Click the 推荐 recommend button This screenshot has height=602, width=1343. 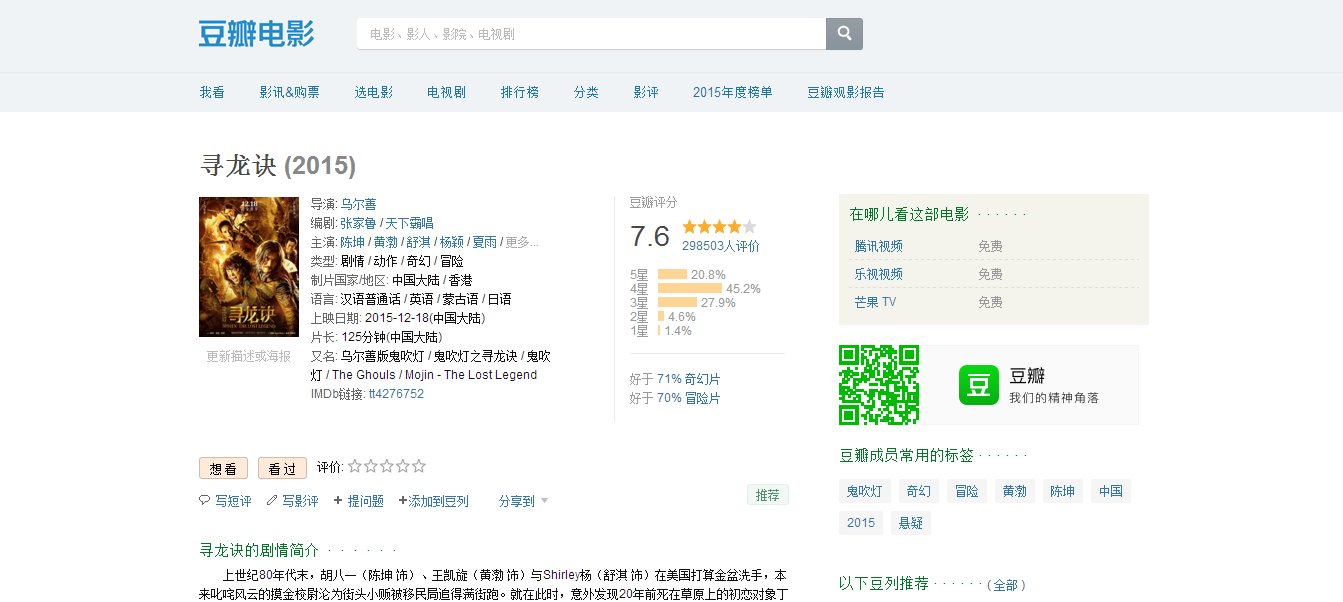767,494
